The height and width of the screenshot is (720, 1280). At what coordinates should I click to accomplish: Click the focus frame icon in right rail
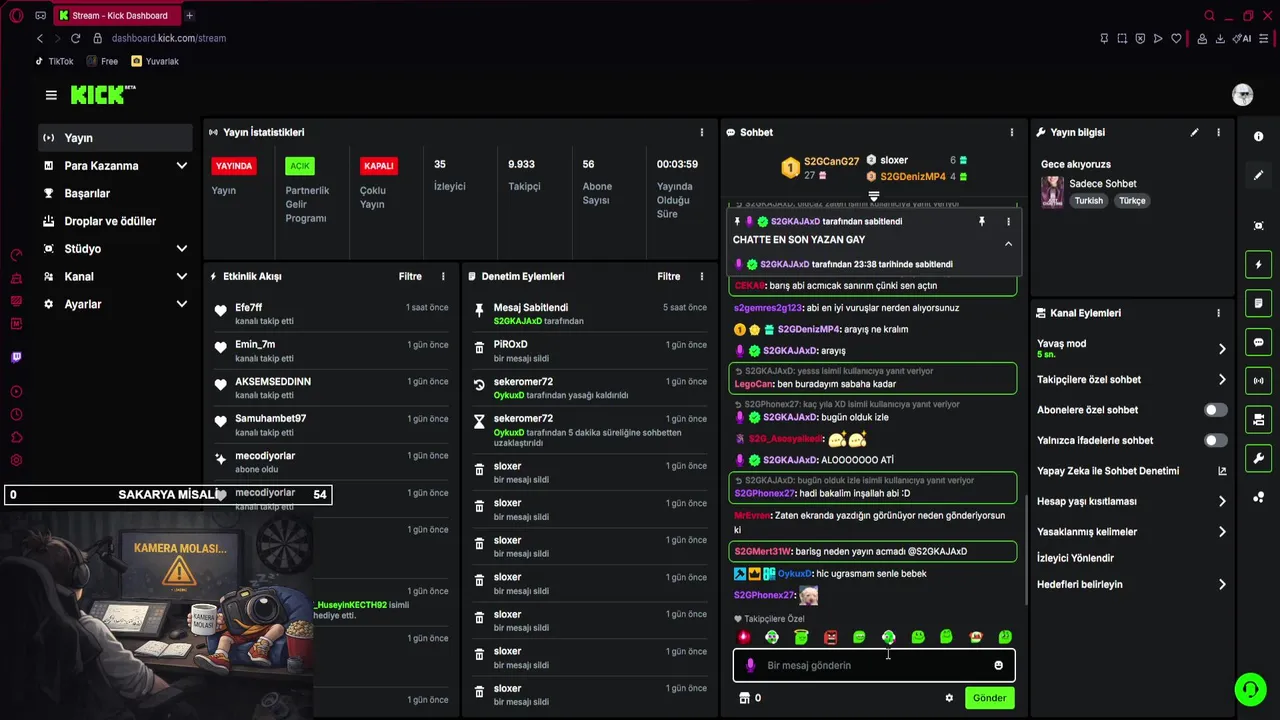[1258, 226]
